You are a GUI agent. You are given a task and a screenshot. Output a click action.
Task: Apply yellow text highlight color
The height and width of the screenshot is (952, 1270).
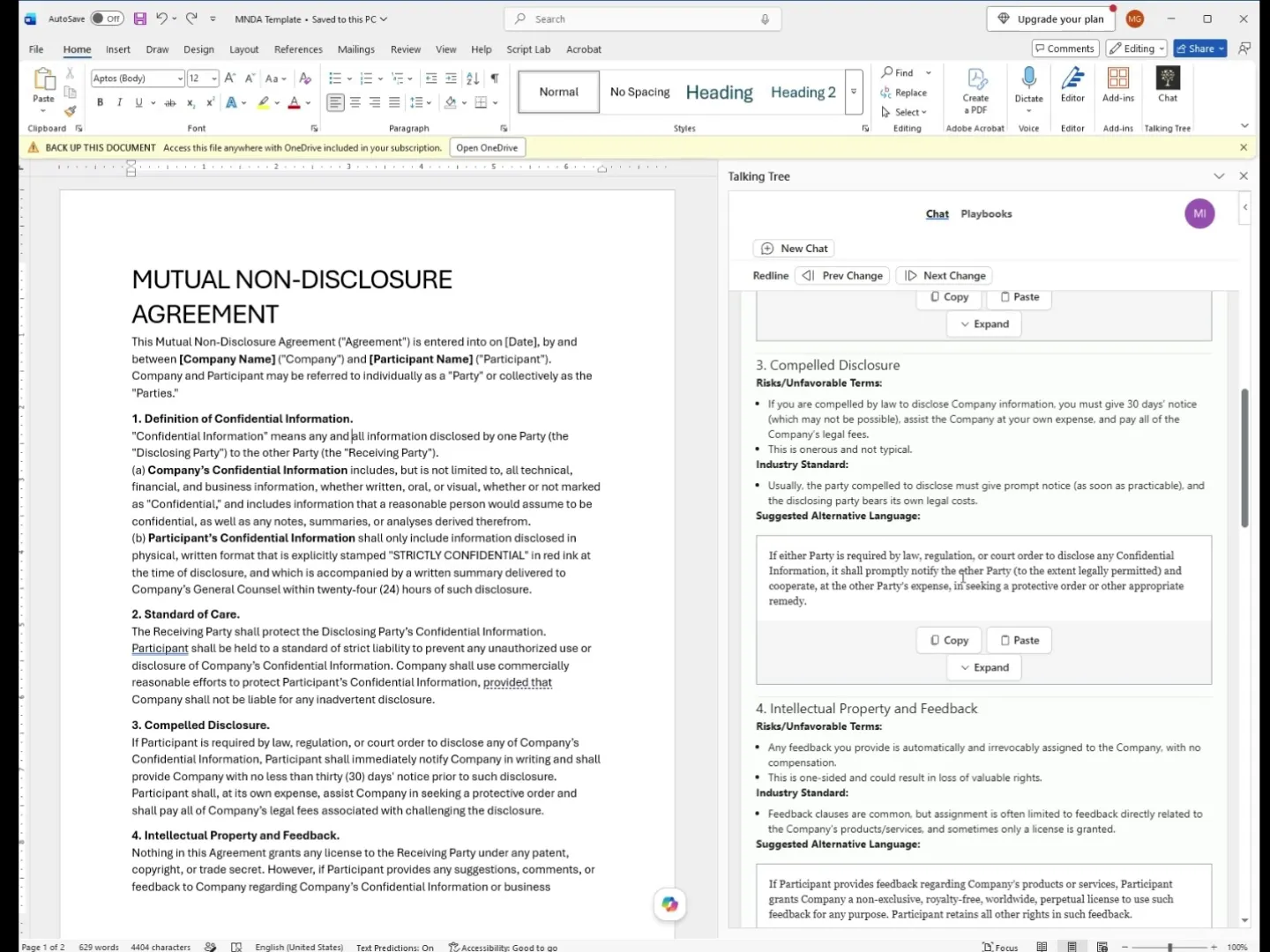click(263, 103)
